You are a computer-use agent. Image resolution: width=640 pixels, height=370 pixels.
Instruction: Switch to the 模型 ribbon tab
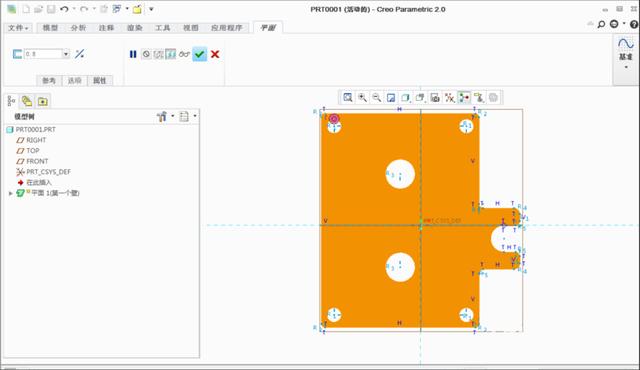(50, 28)
